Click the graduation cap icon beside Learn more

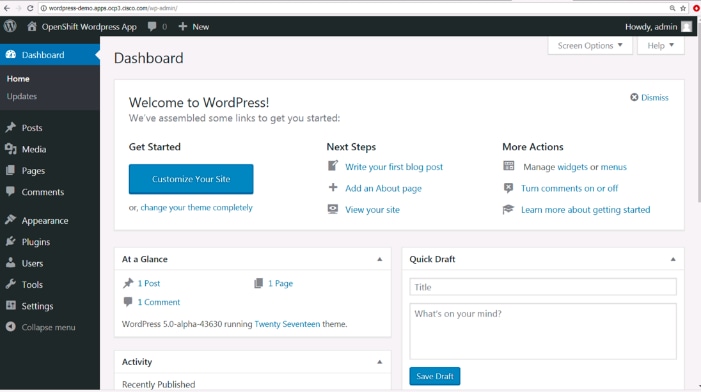(x=508, y=209)
